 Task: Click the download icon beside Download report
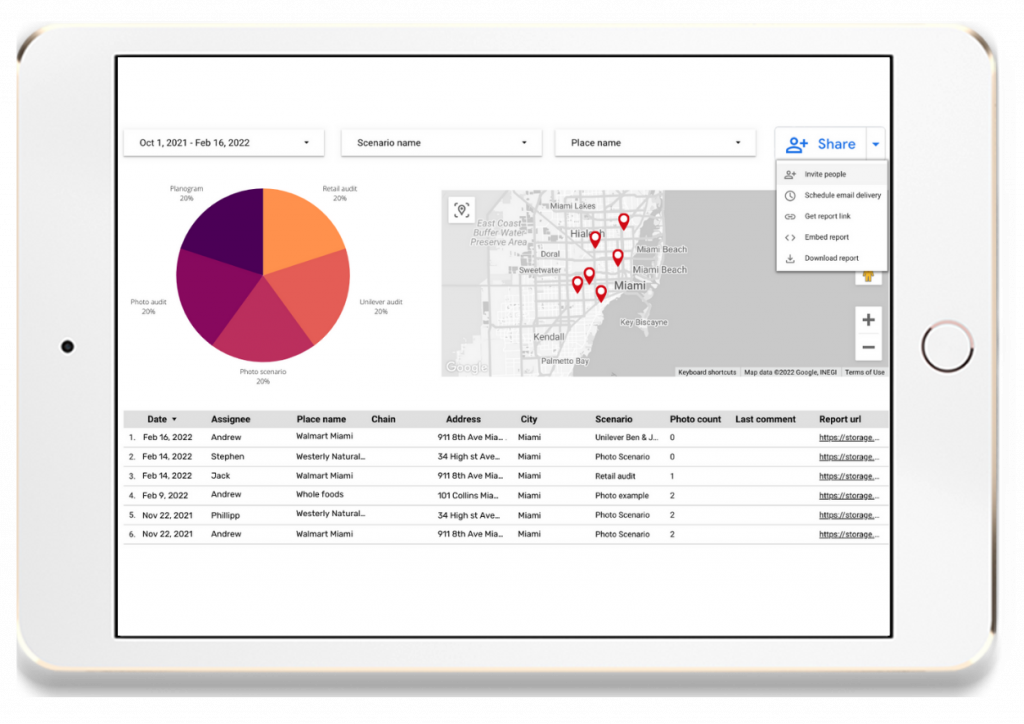[789, 258]
